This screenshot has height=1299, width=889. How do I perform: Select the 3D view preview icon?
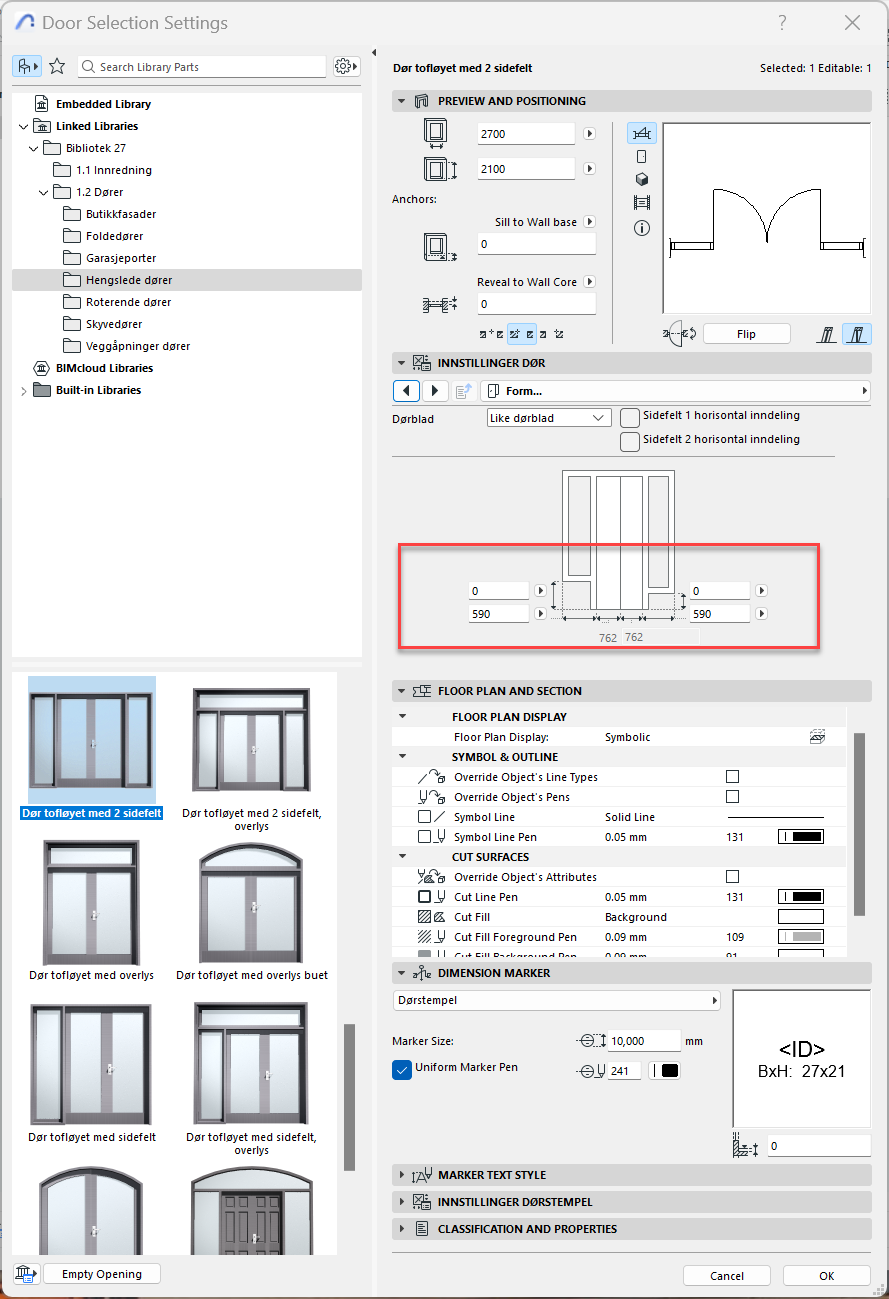(642, 179)
